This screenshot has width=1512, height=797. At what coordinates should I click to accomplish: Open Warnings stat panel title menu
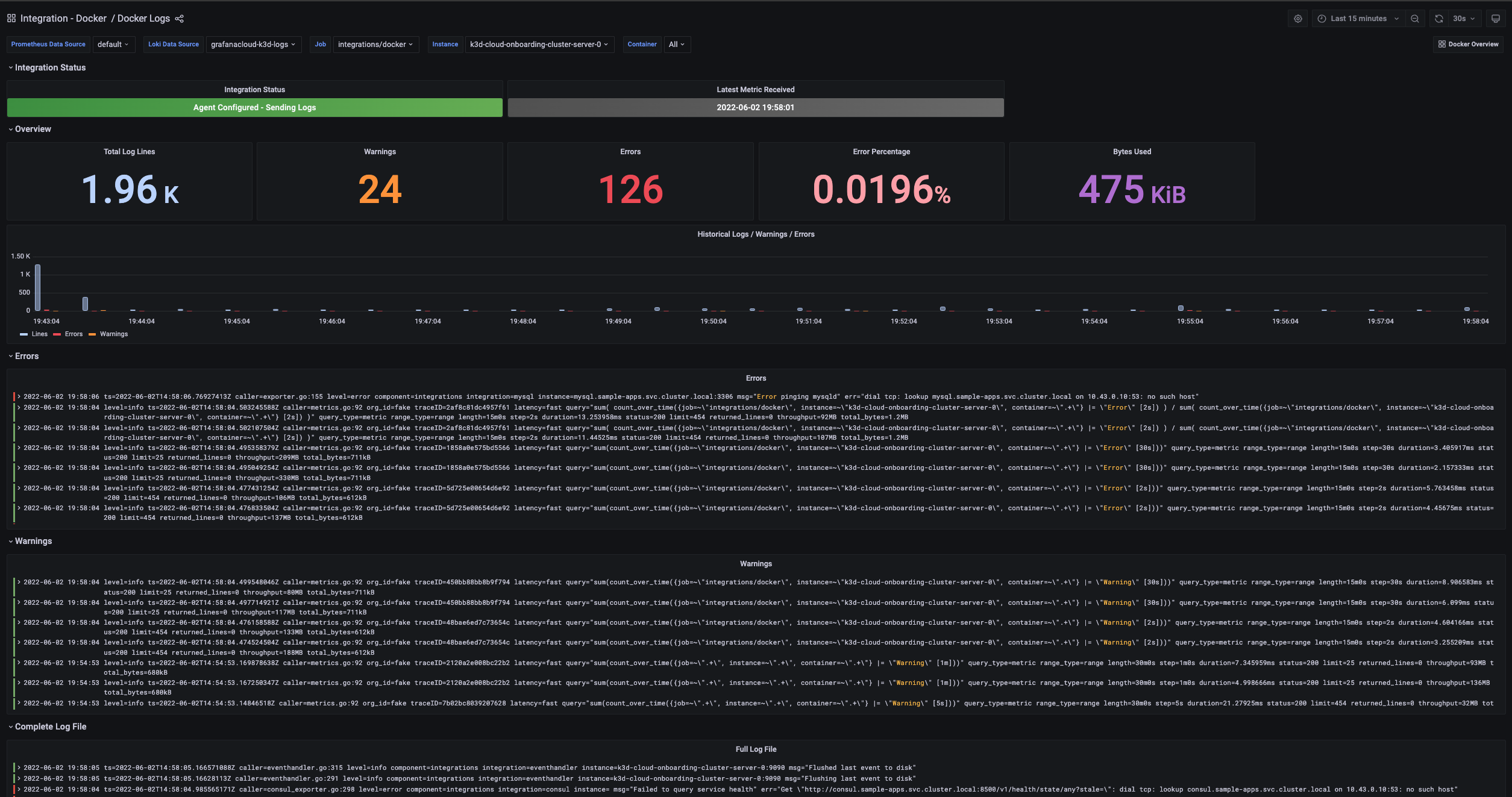[x=380, y=152]
